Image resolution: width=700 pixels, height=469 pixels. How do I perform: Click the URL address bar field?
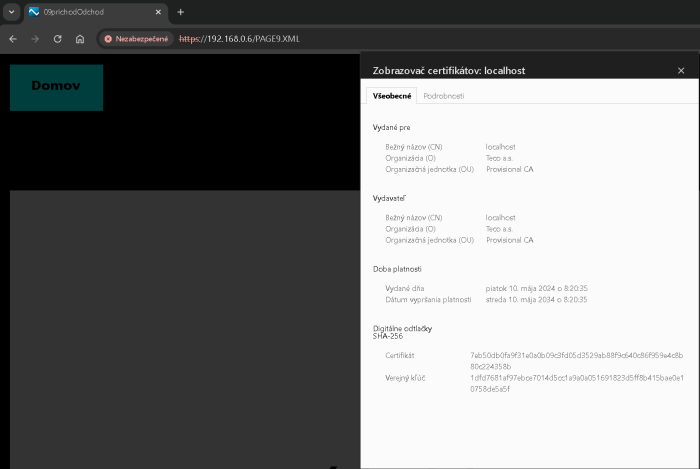click(400, 38)
